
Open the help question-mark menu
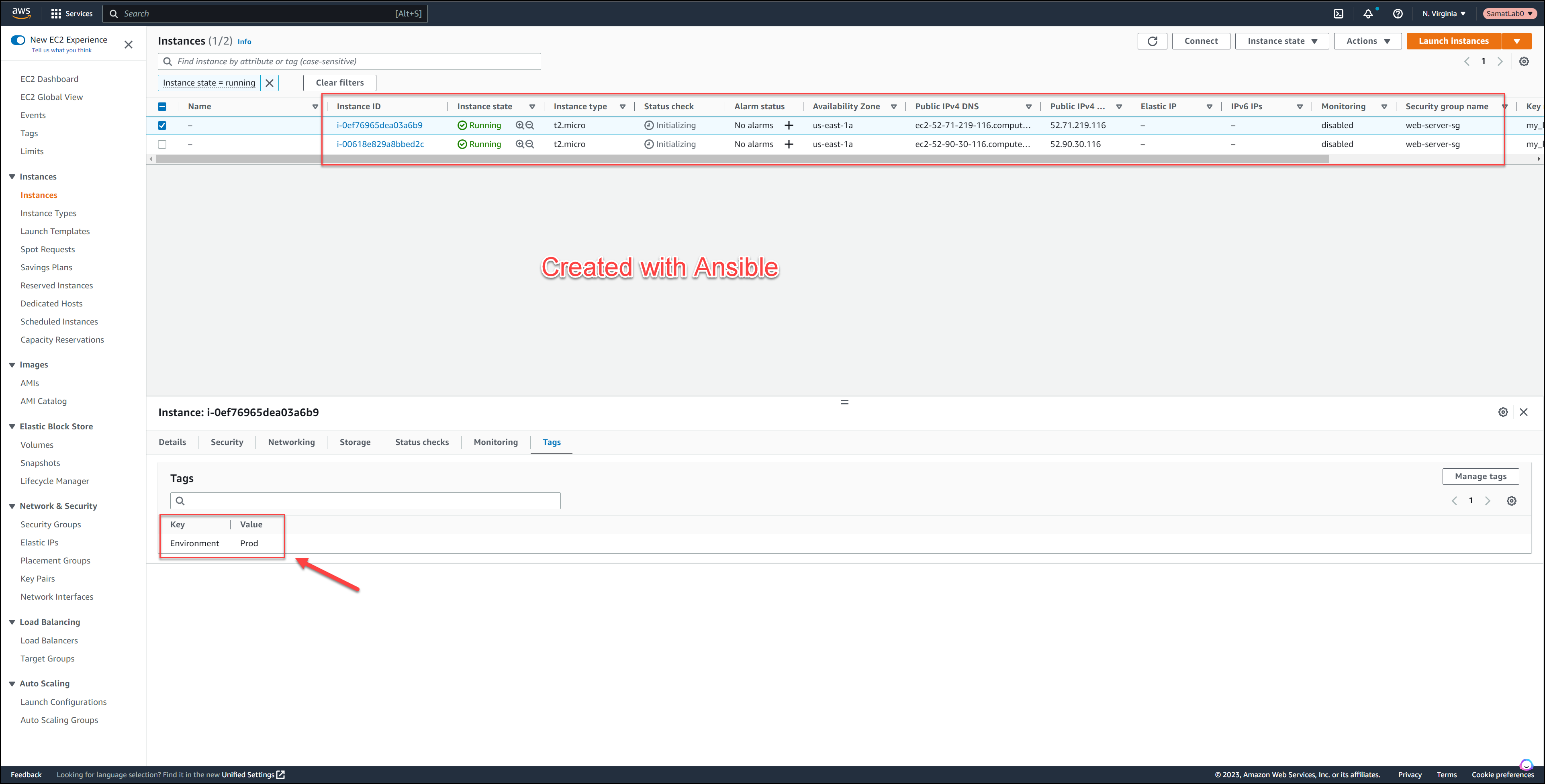(x=1398, y=13)
